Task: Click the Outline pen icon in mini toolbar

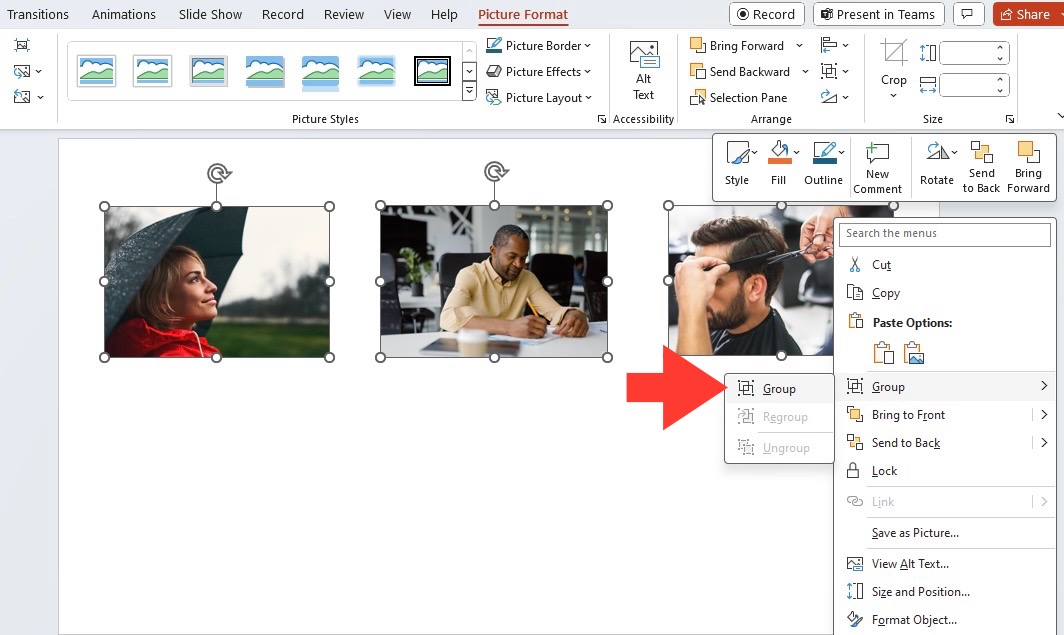Action: (x=824, y=153)
